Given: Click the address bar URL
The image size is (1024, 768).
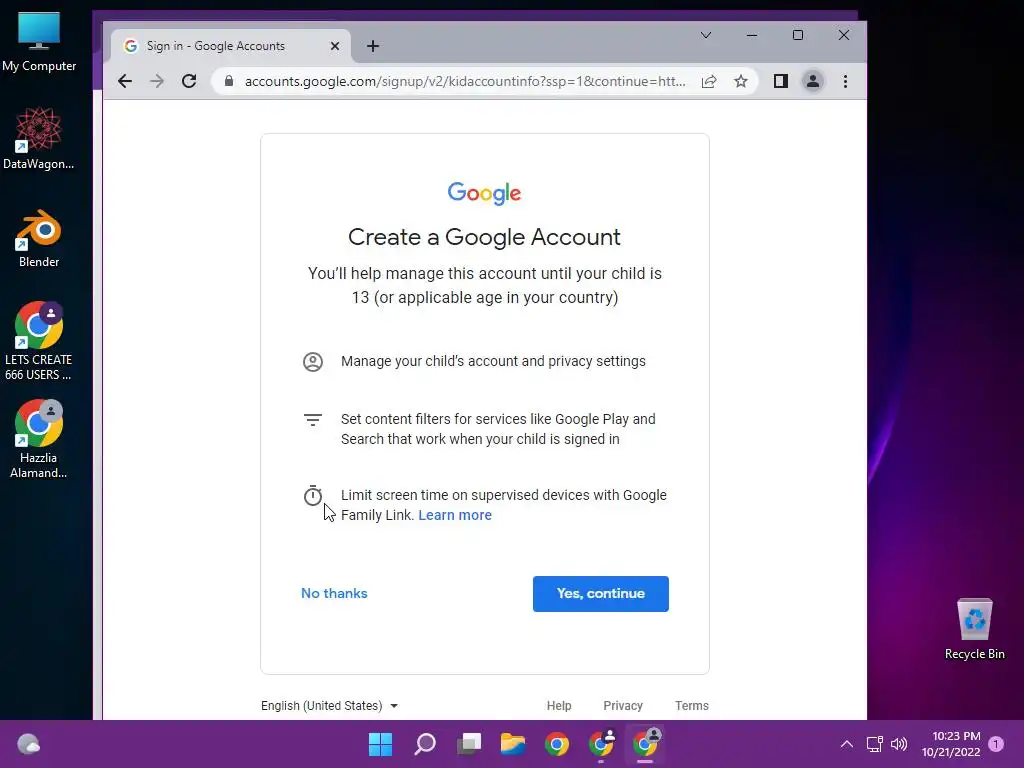Looking at the screenshot, I should pos(465,81).
